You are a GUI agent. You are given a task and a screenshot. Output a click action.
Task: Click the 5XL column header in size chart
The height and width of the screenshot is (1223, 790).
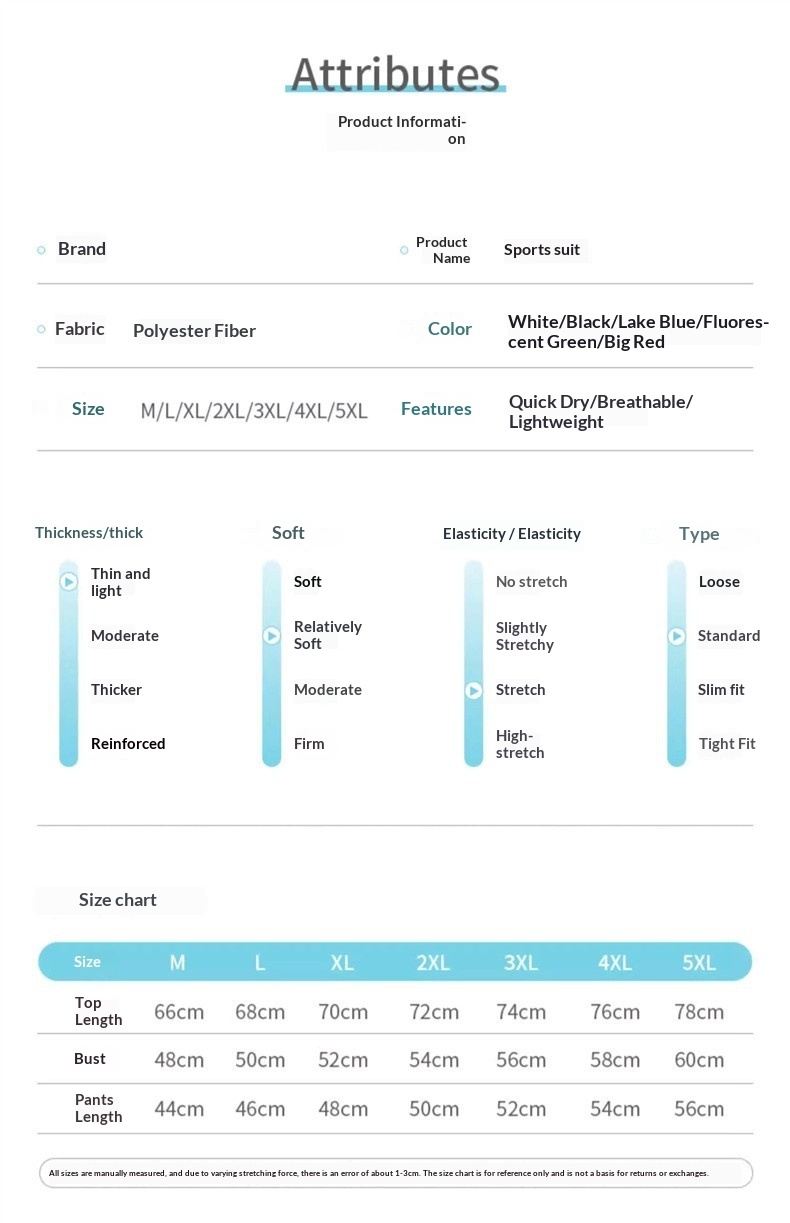point(699,962)
